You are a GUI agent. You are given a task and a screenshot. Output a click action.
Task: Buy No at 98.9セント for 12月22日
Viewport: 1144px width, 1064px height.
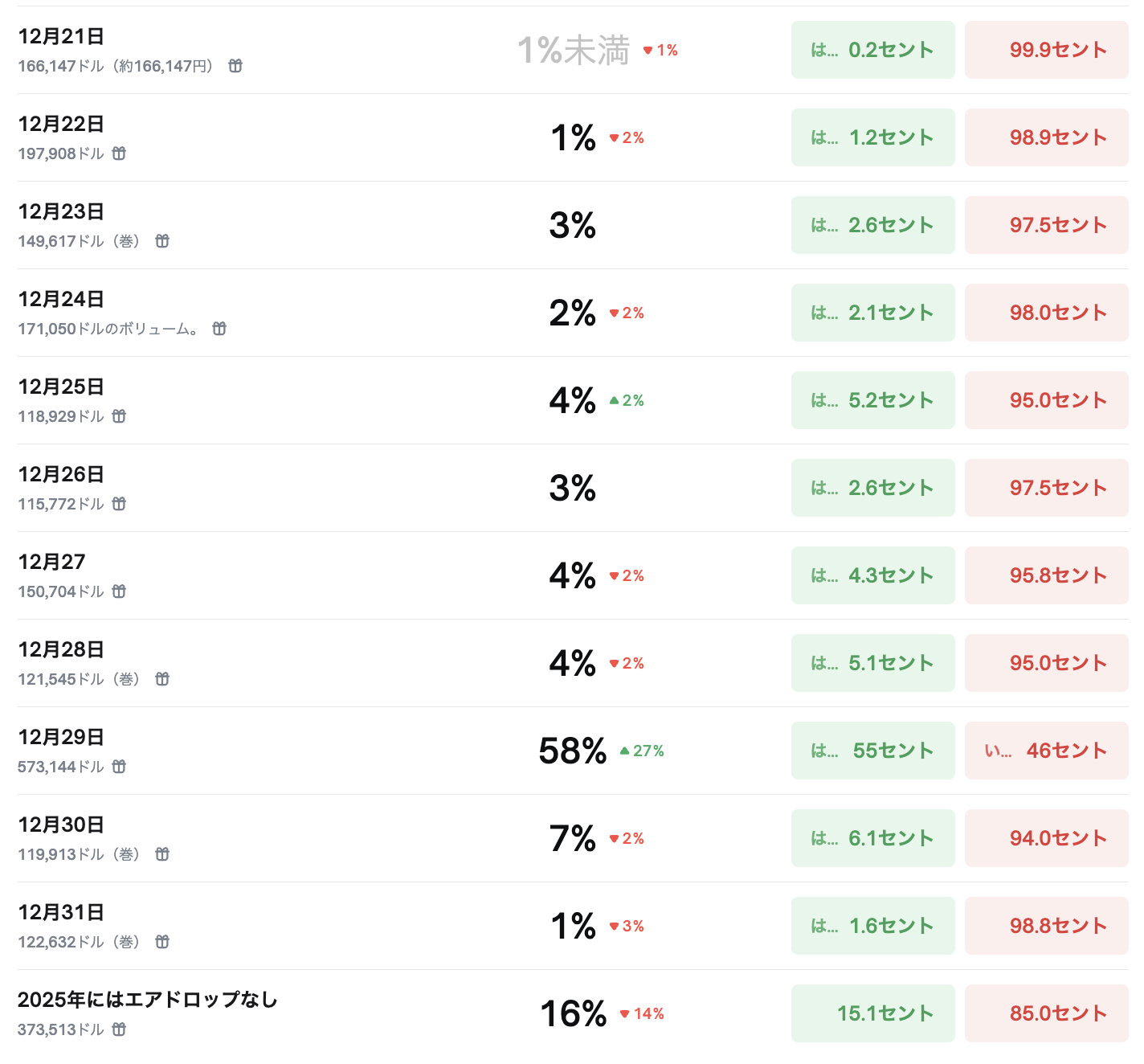[1046, 137]
